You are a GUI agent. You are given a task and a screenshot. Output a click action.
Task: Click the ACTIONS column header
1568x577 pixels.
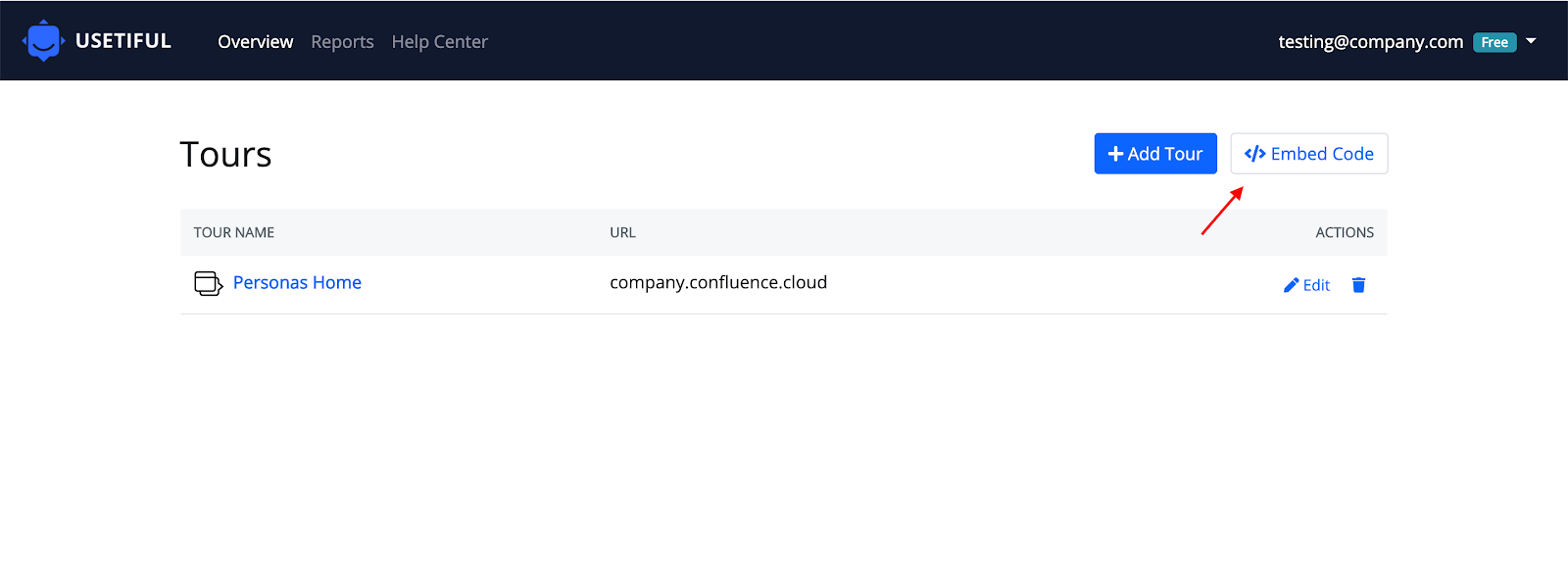coord(1345,232)
